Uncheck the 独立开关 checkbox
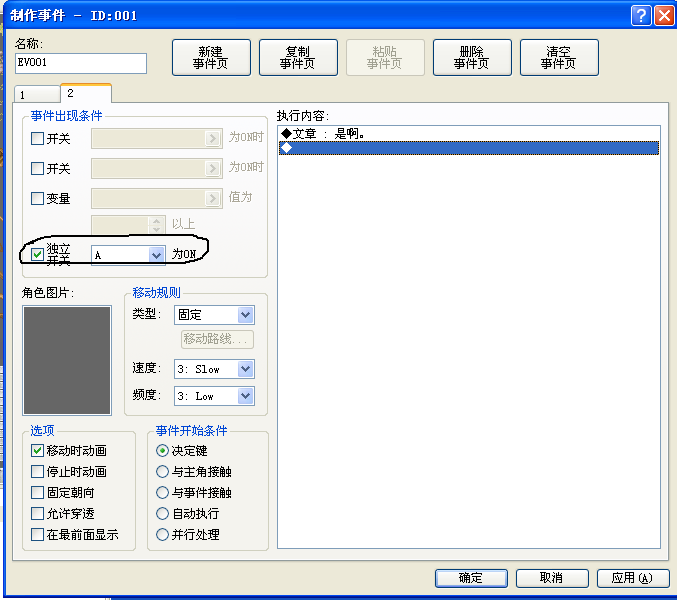Image resolution: width=677 pixels, height=600 pixels. pos(38,255)
